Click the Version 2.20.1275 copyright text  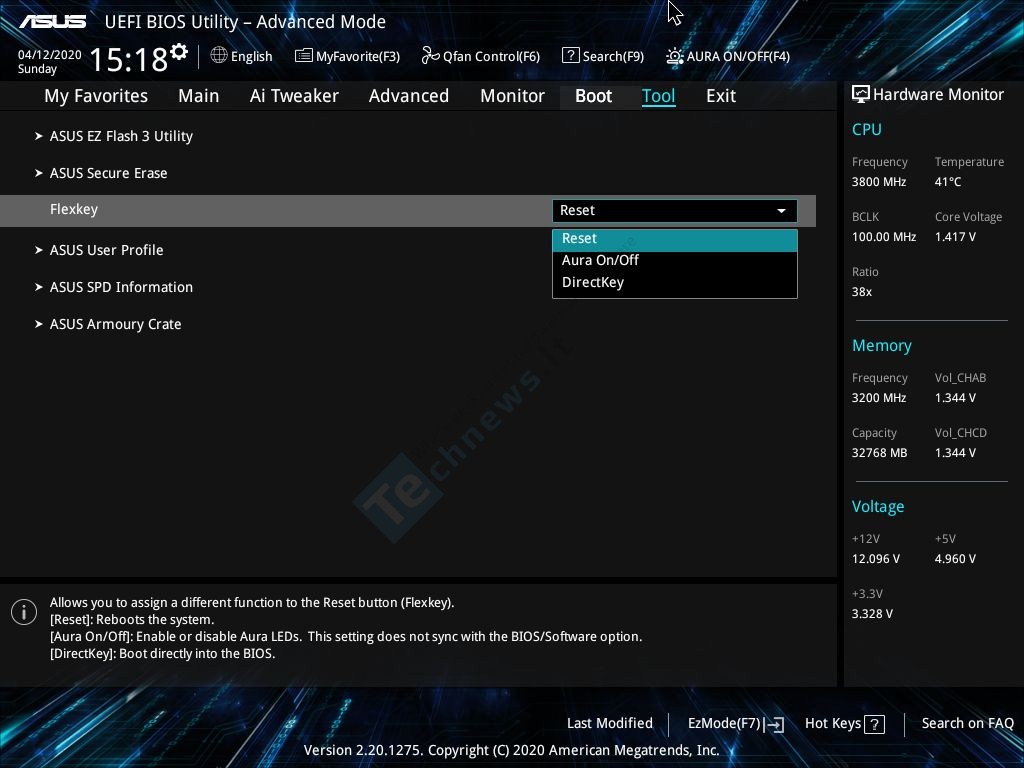(511, 750)
